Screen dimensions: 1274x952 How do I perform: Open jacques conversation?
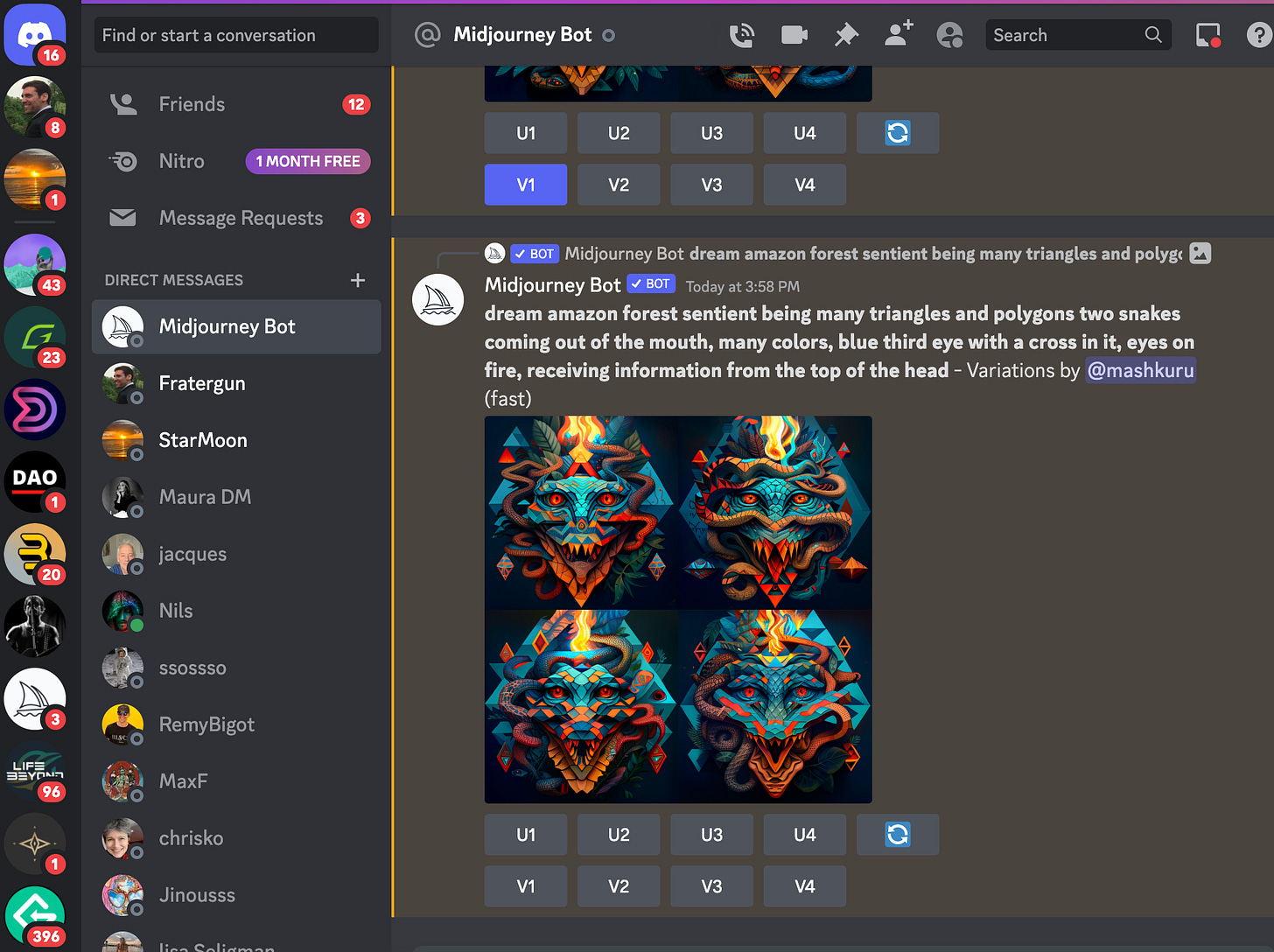236,554
